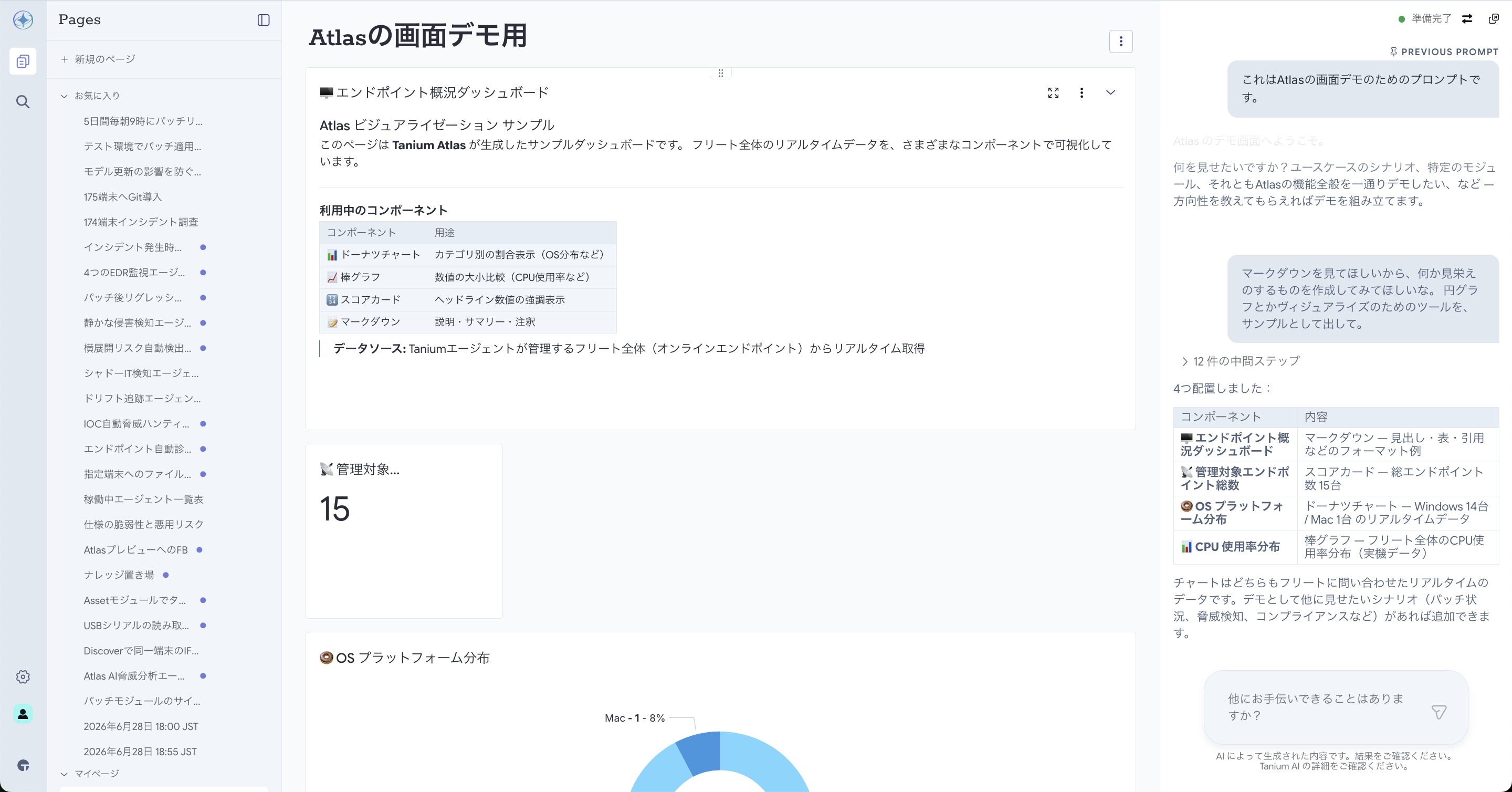Open page USBシリアルの読み取...
1512x792 pixels.
[x=136, y=626]
